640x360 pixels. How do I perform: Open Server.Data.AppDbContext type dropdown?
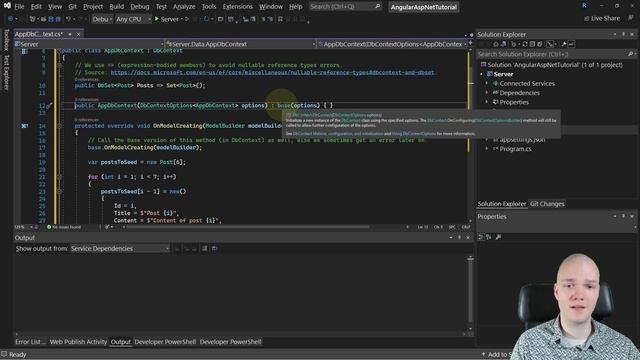241,44
